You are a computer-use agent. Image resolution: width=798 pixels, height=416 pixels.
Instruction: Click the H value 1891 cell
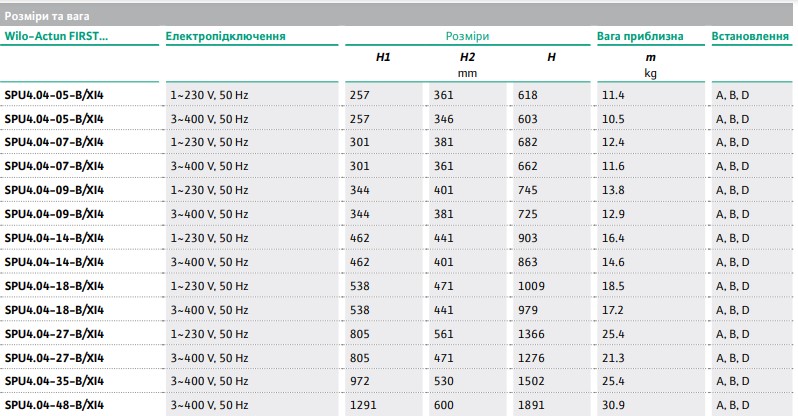(532, 405)
